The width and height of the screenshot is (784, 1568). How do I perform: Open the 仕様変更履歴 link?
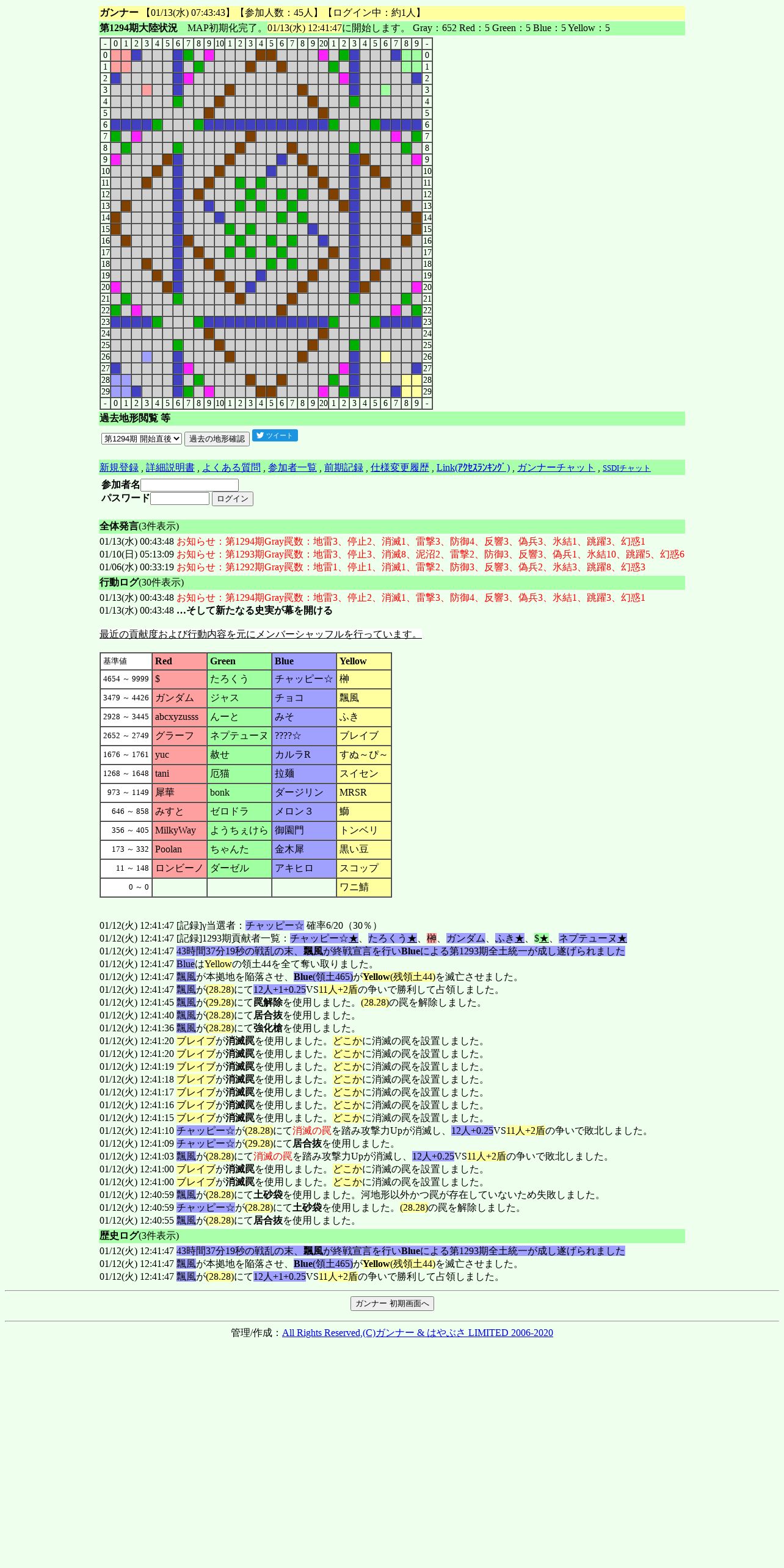tap(400, 468)
